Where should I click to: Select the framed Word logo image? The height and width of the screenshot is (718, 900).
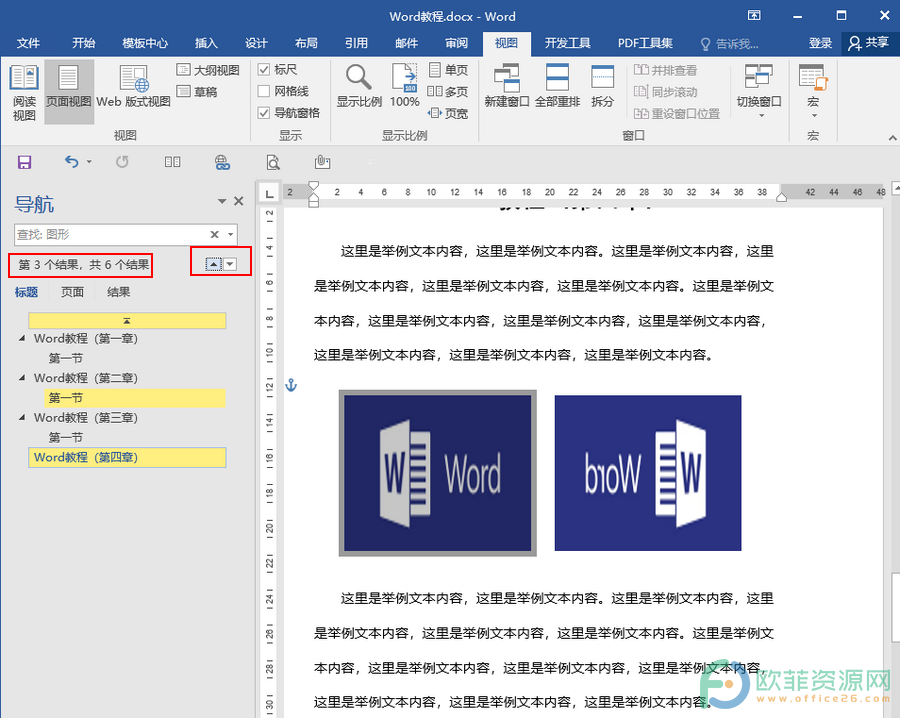(x=437, y=473)
